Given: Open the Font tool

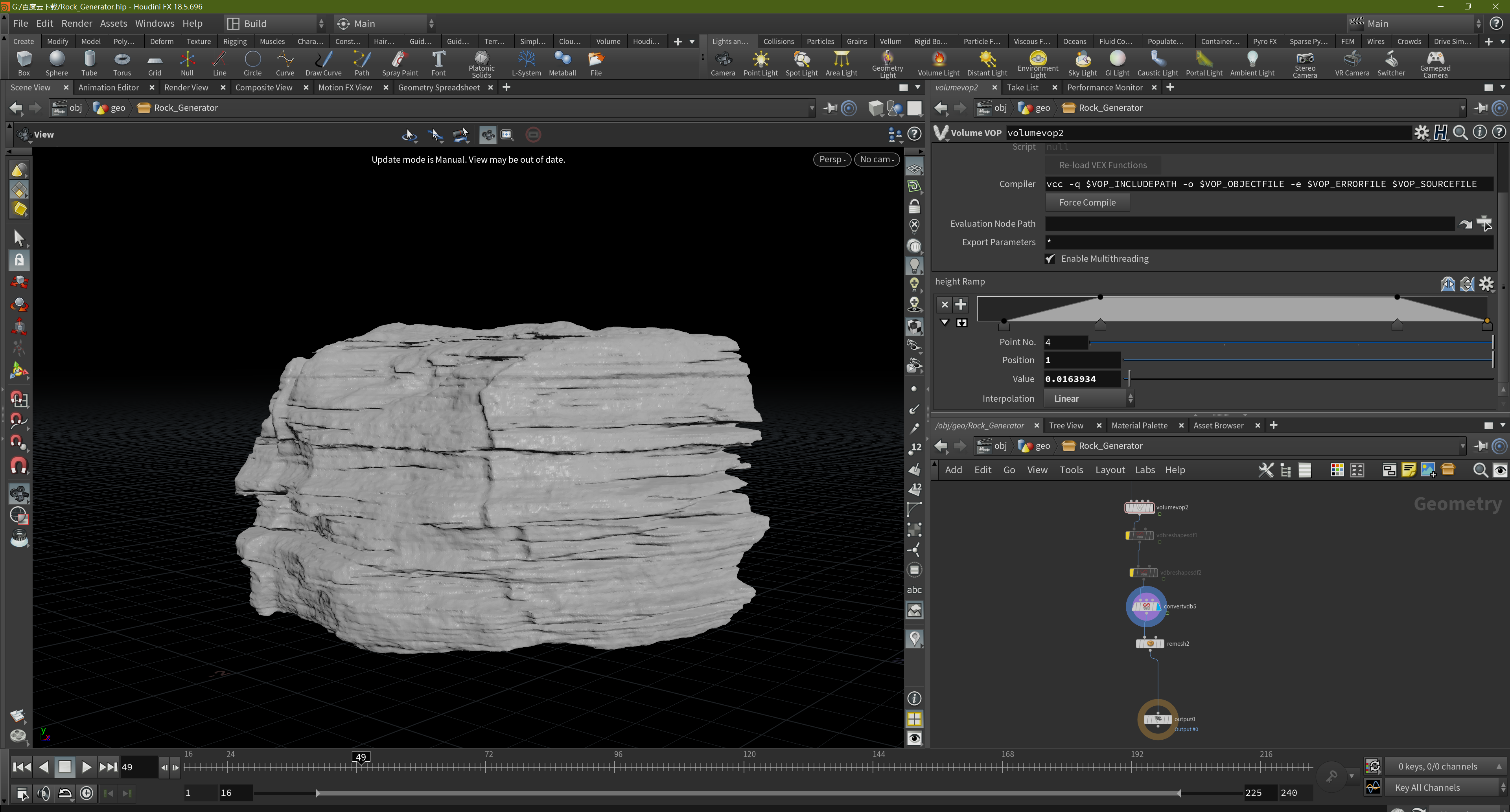Looking at the screenshot, I should click(x=438, y=63).
